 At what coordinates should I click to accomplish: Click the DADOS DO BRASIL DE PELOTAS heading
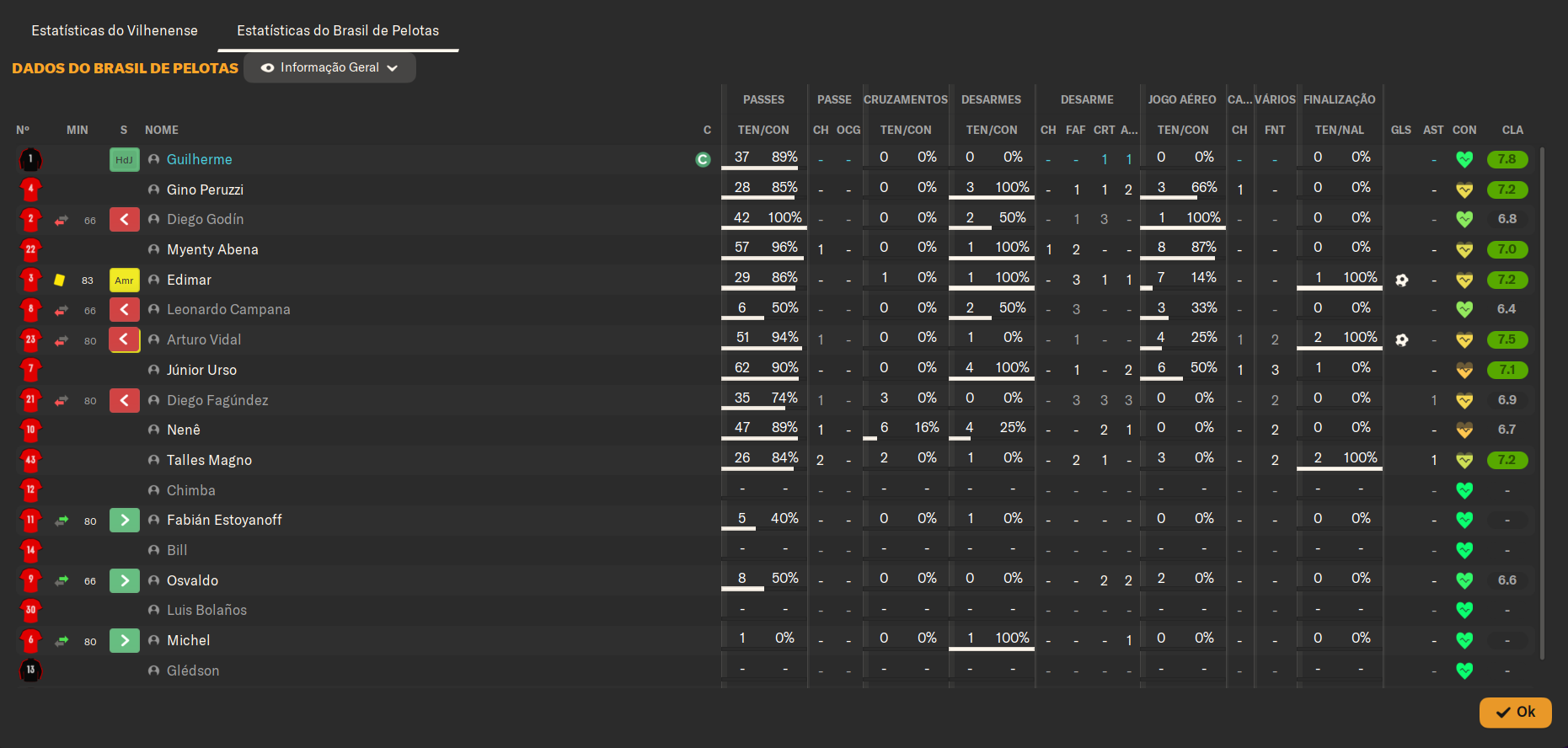click(x=126, y=68)
